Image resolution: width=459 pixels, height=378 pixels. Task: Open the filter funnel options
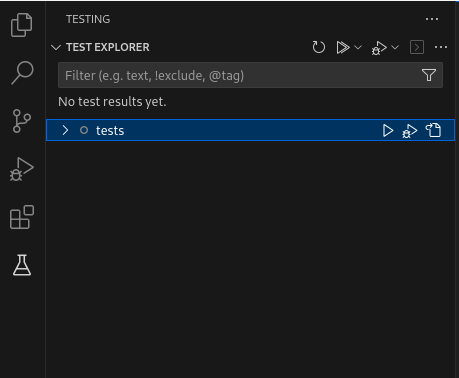(x=429, y=75)
